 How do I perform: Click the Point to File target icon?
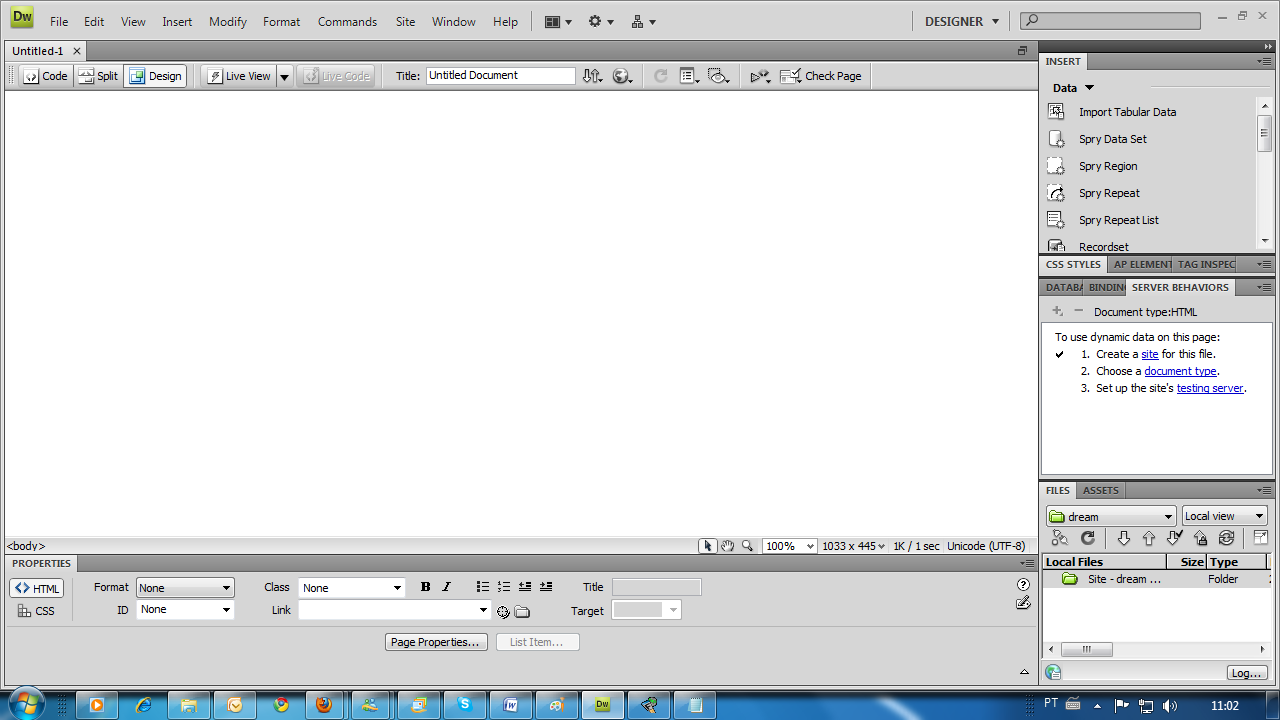click(x=503, y=612)
